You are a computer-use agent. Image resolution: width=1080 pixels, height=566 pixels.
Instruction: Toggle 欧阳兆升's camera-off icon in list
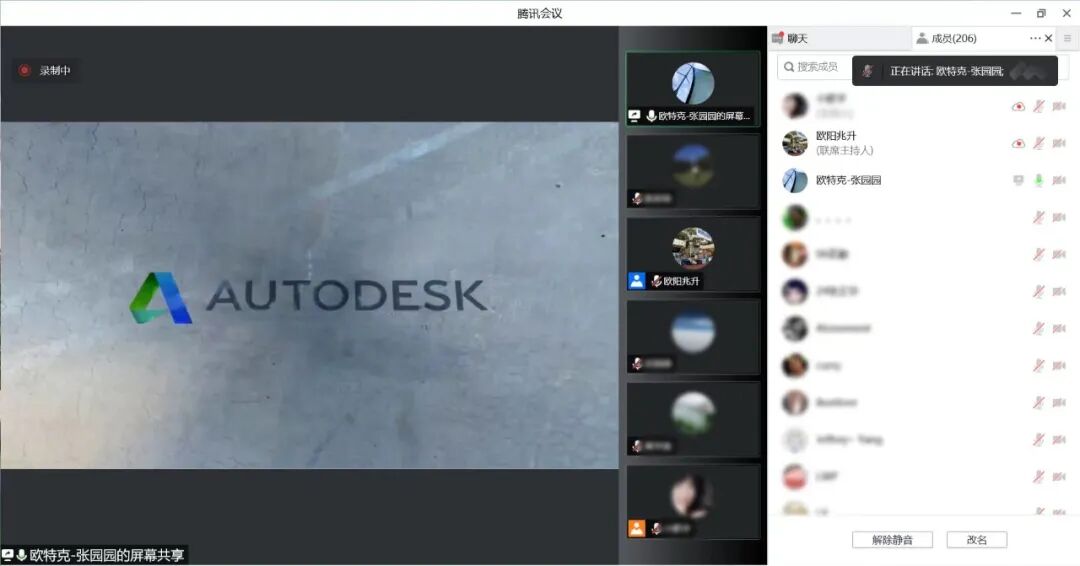point(1059,143)
